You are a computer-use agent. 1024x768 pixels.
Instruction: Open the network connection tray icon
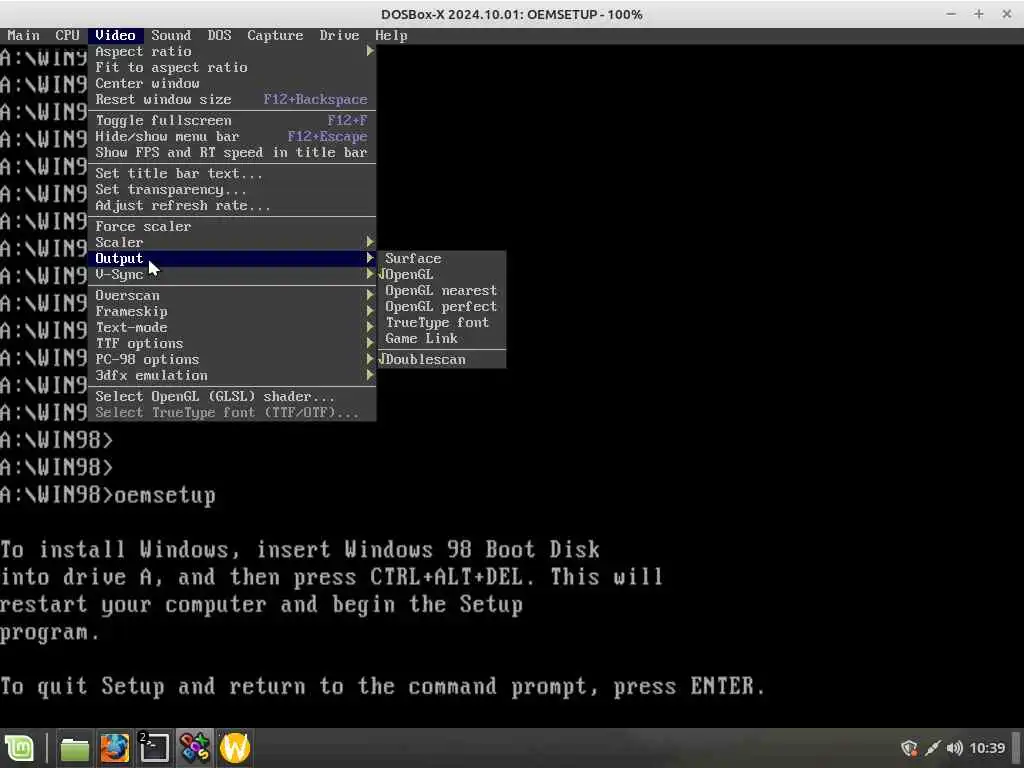(x=933, y=748)
